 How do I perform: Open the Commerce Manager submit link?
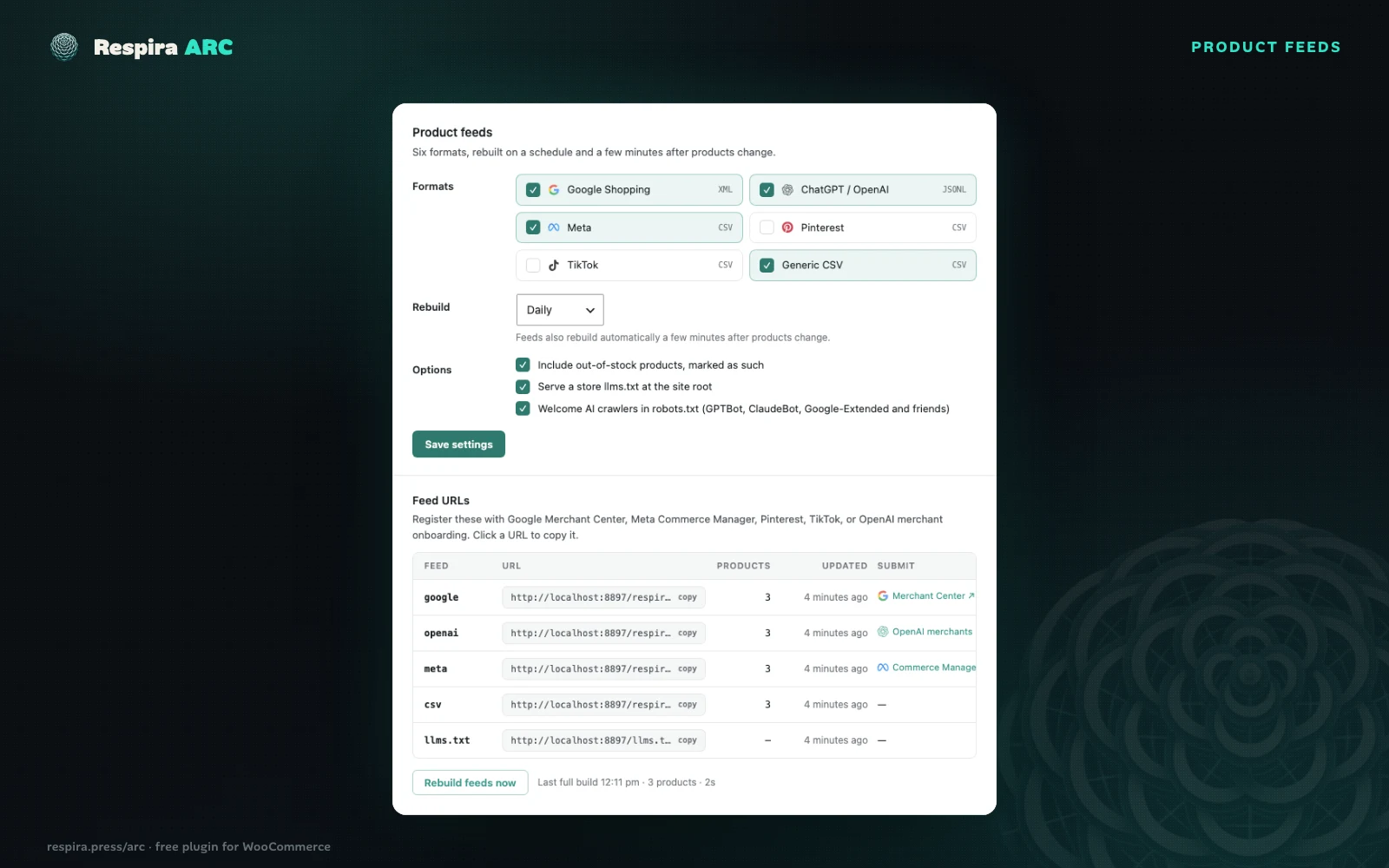(934, 667)
